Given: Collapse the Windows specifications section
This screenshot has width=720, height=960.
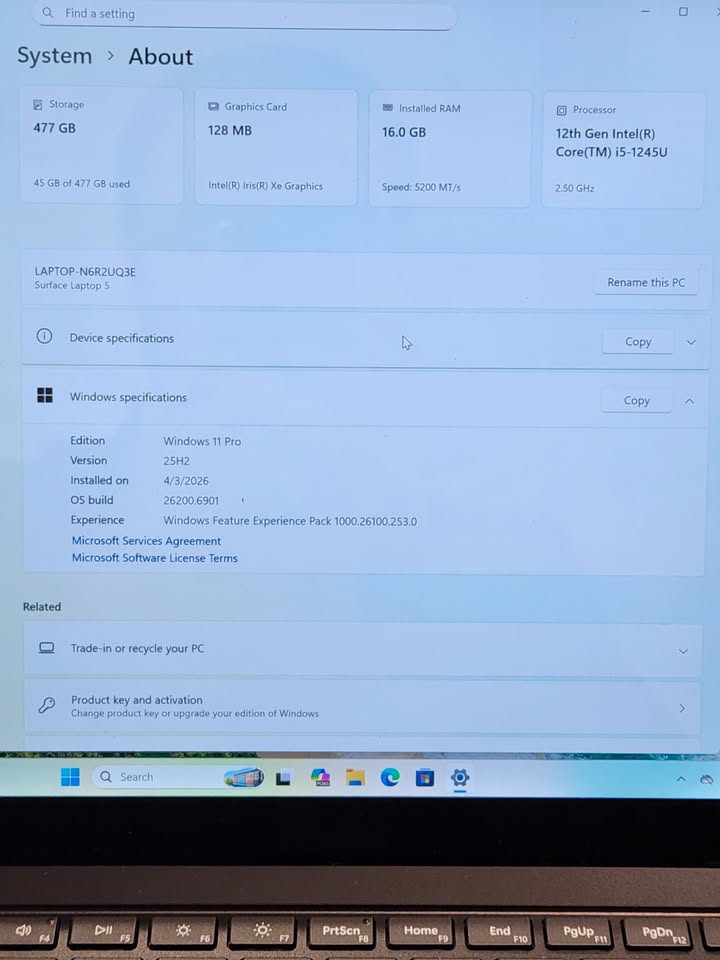Looking at the screenshot, I should (x=689, y=401).
